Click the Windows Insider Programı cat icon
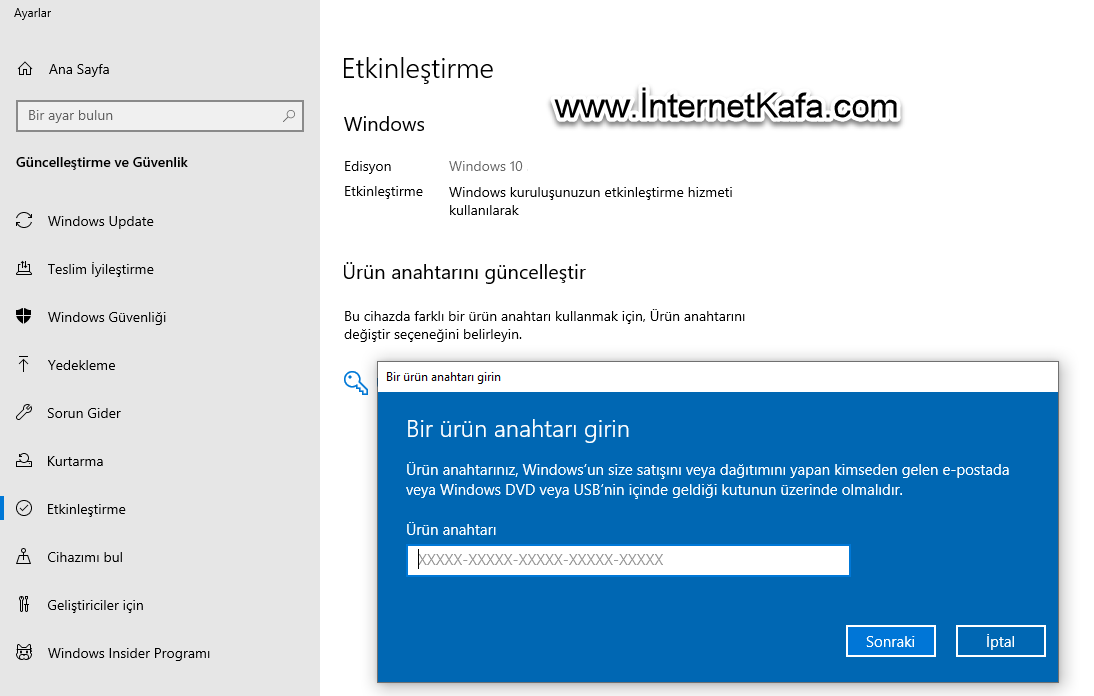Viewport: 1094px width, 696px height. pos(24,652)
